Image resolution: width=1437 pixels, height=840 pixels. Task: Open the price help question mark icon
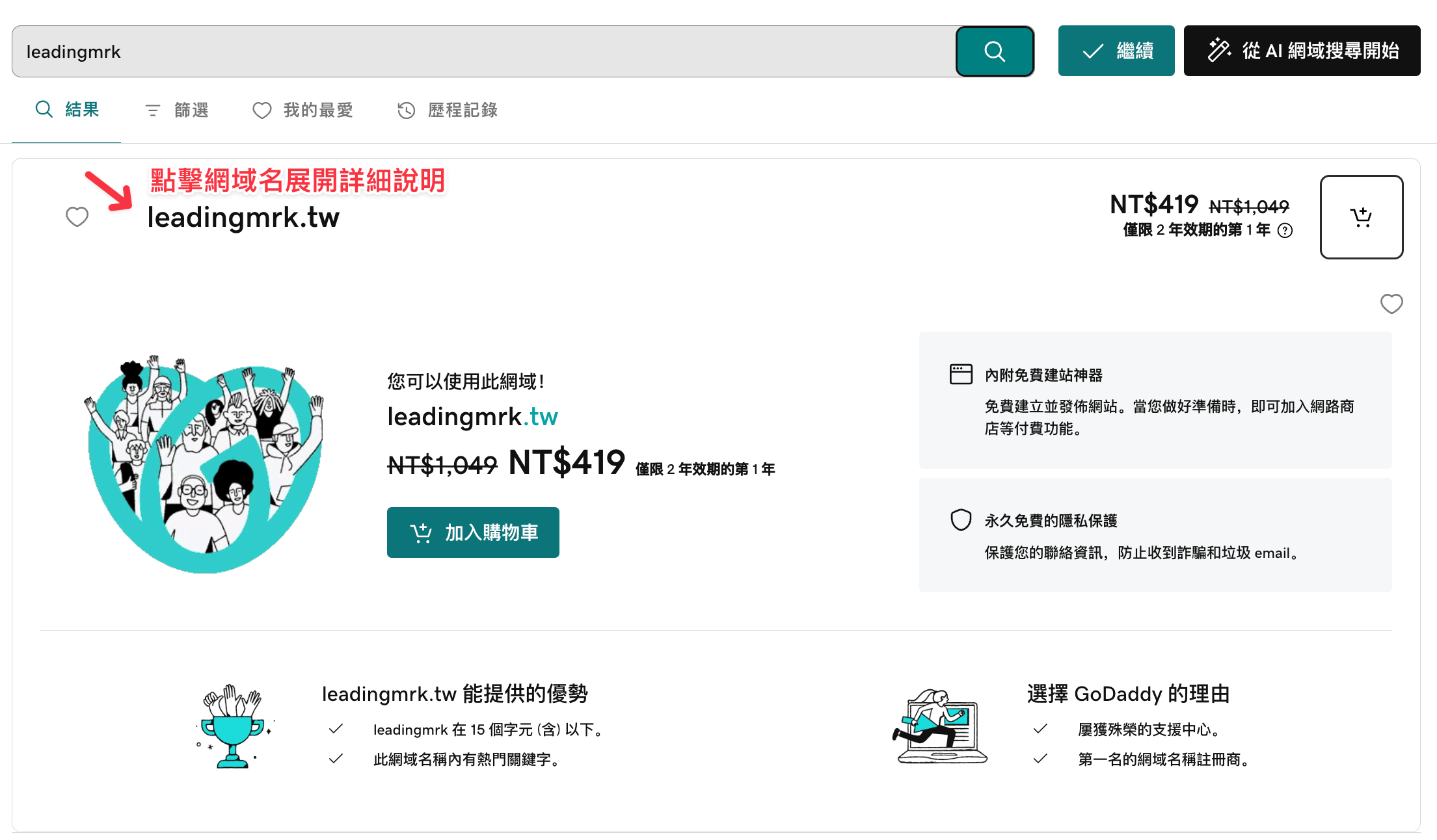click(x=1285, y=230)
